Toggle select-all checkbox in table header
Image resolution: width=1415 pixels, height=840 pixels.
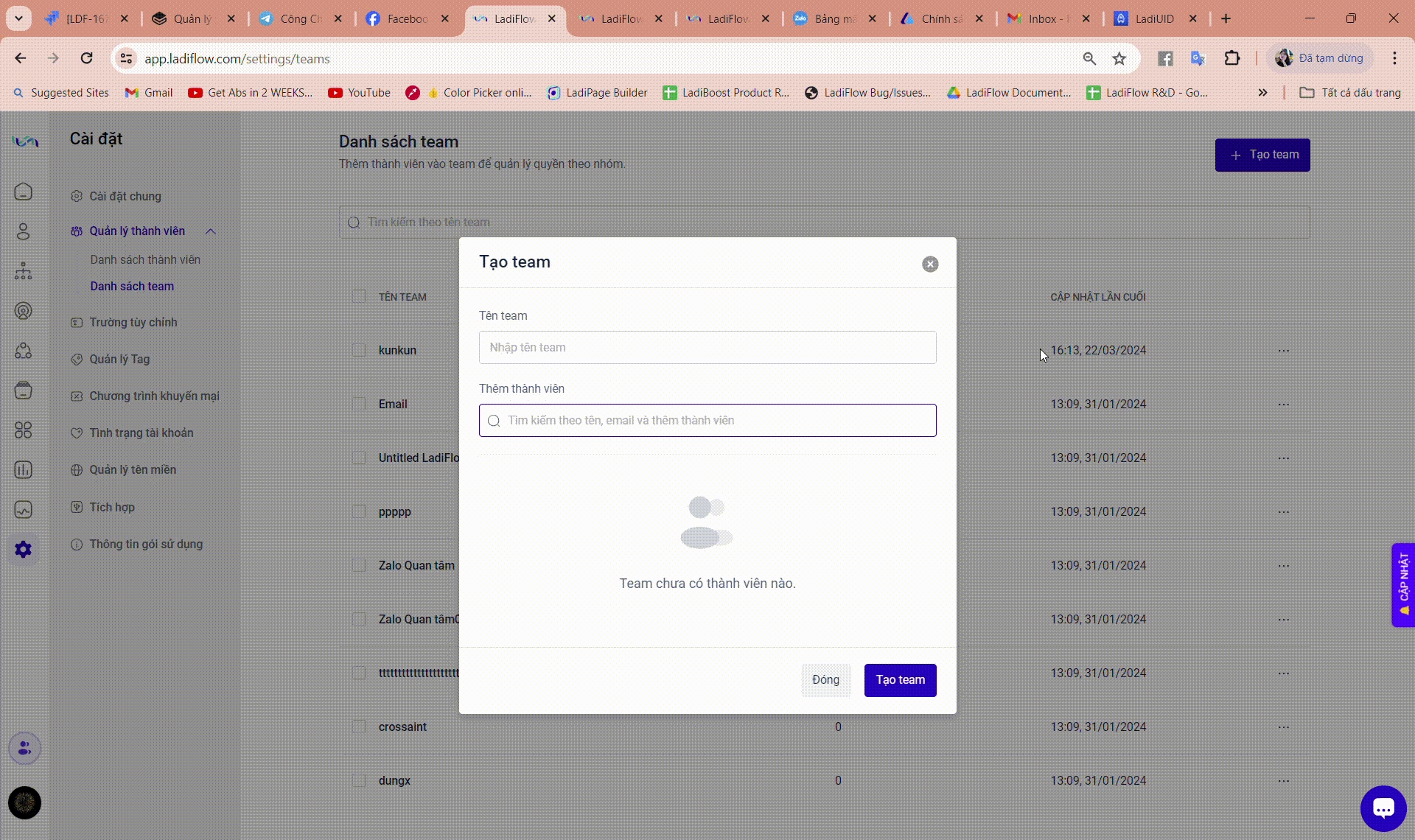point(359,297)
